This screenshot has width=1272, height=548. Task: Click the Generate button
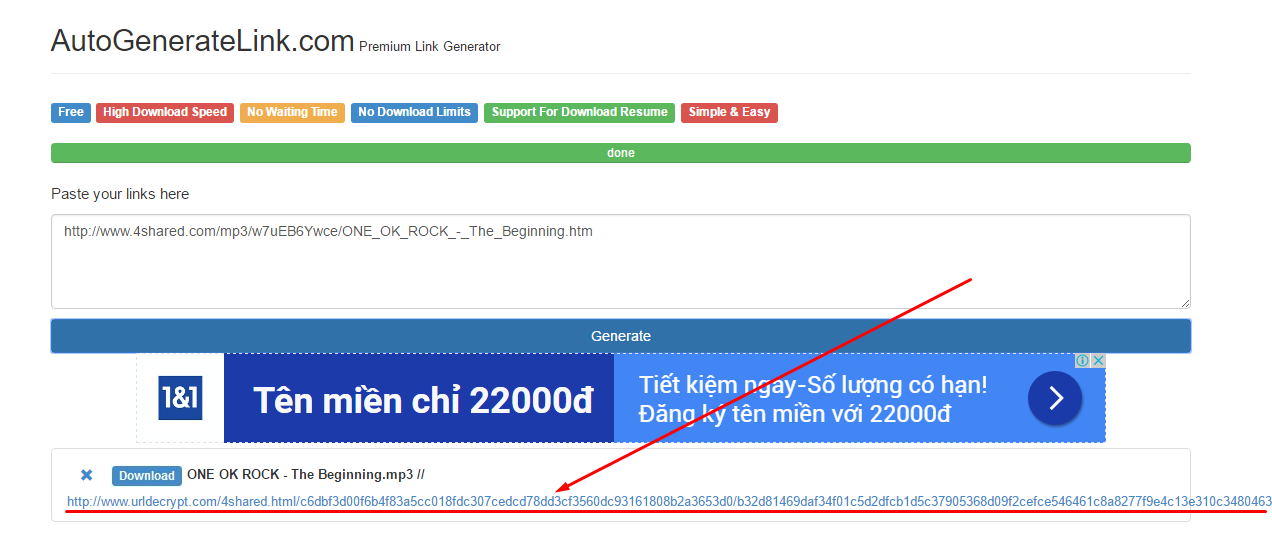(620, 336)
